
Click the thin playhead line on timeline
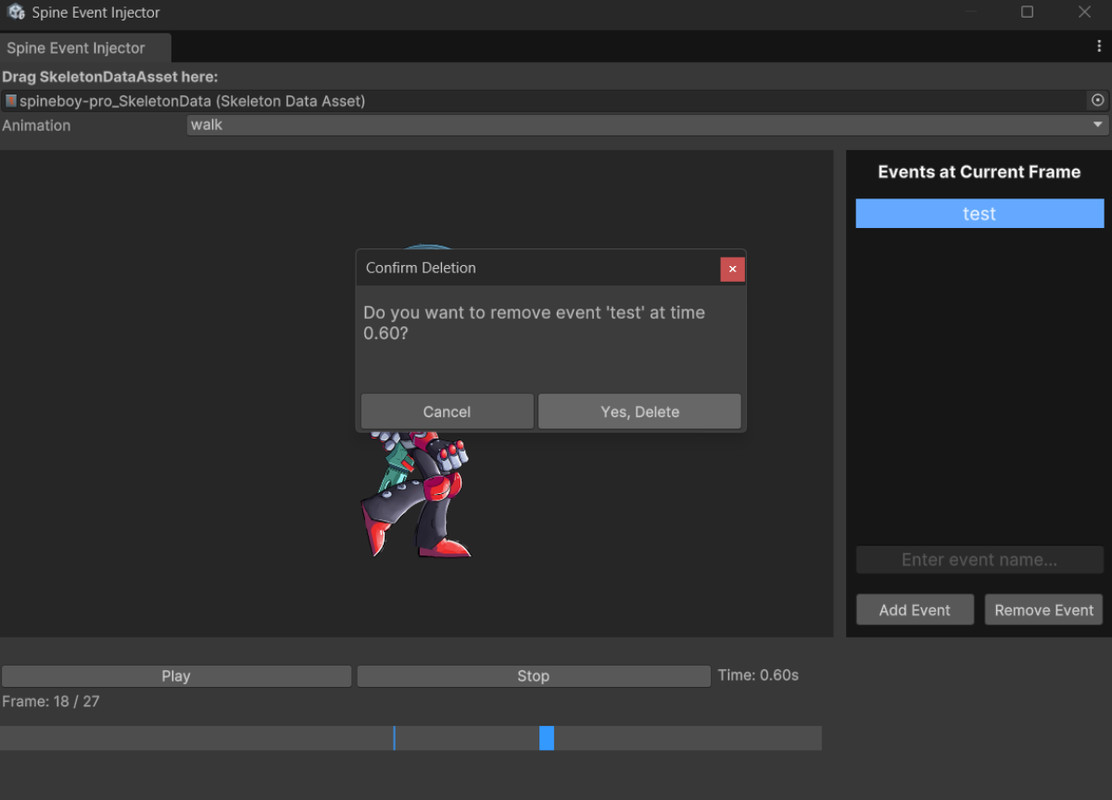pos(394,738)
